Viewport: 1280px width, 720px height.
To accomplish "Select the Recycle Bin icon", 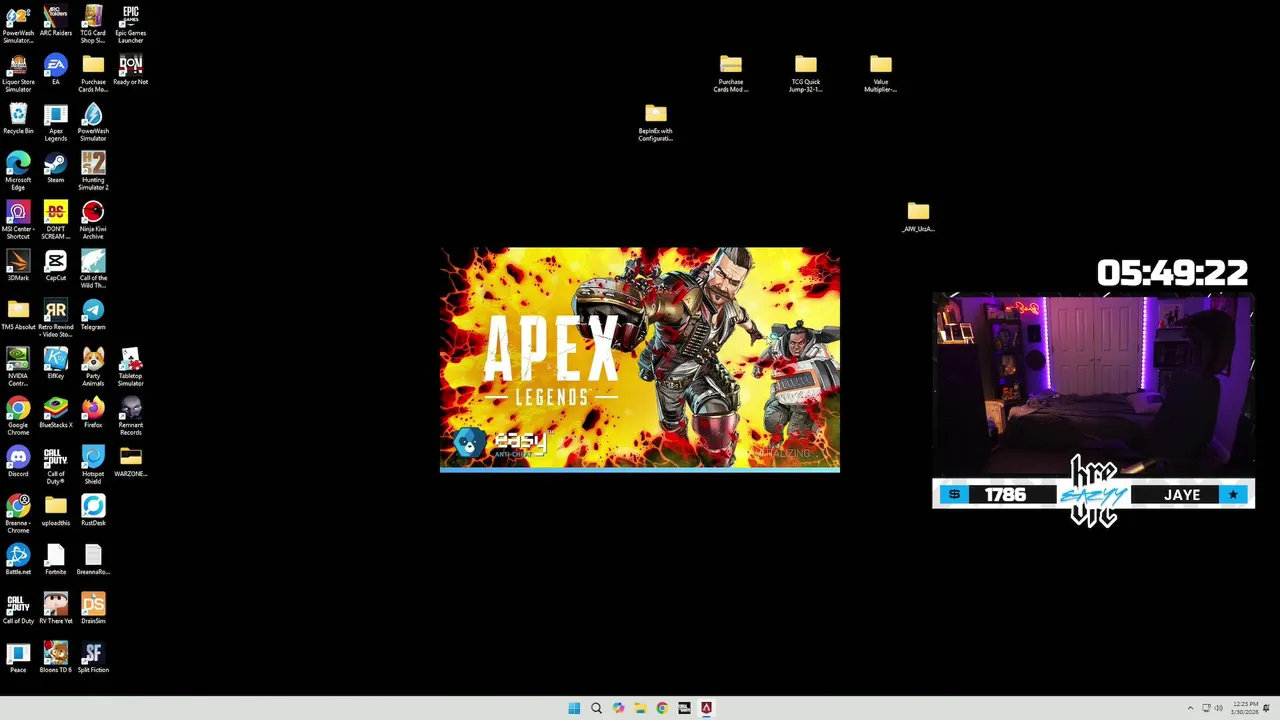I will click(x=18, y=119).
